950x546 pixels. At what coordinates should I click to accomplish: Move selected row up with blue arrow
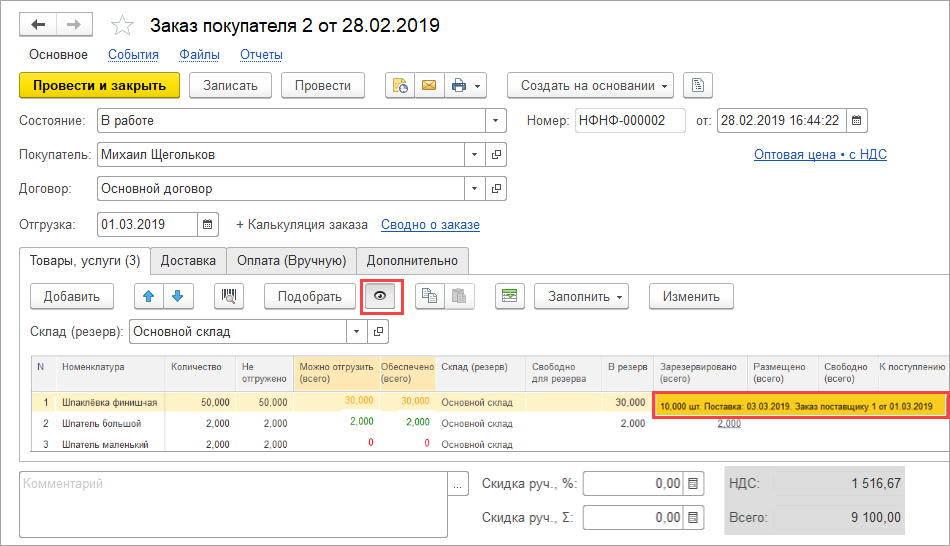pyautogui.click(x=150, y=296)
